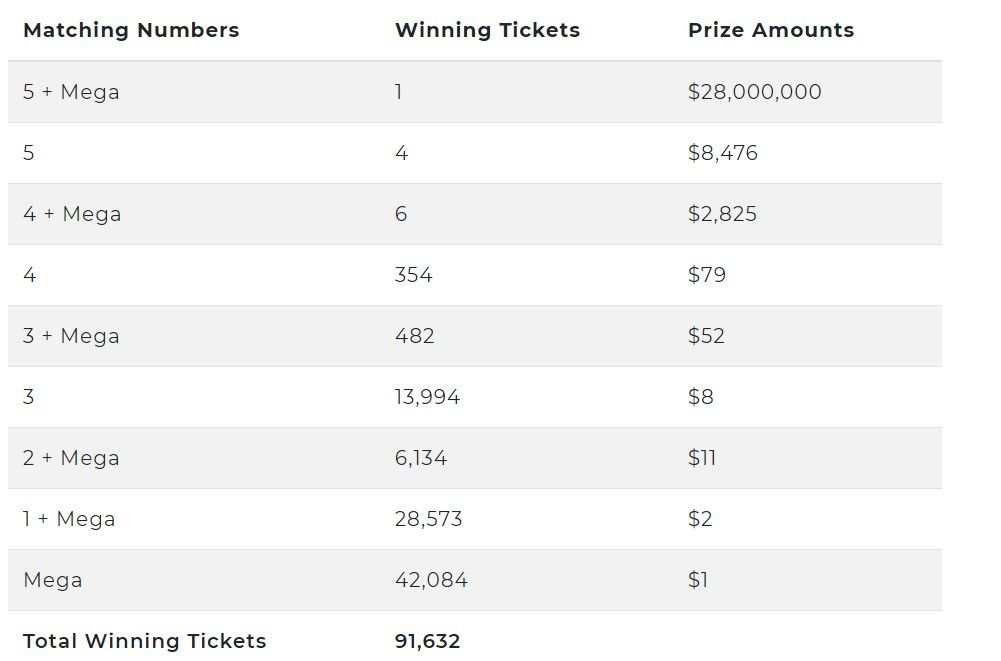Click the 354 winning tickets value

pyautogui.click(x=413, y=275)
